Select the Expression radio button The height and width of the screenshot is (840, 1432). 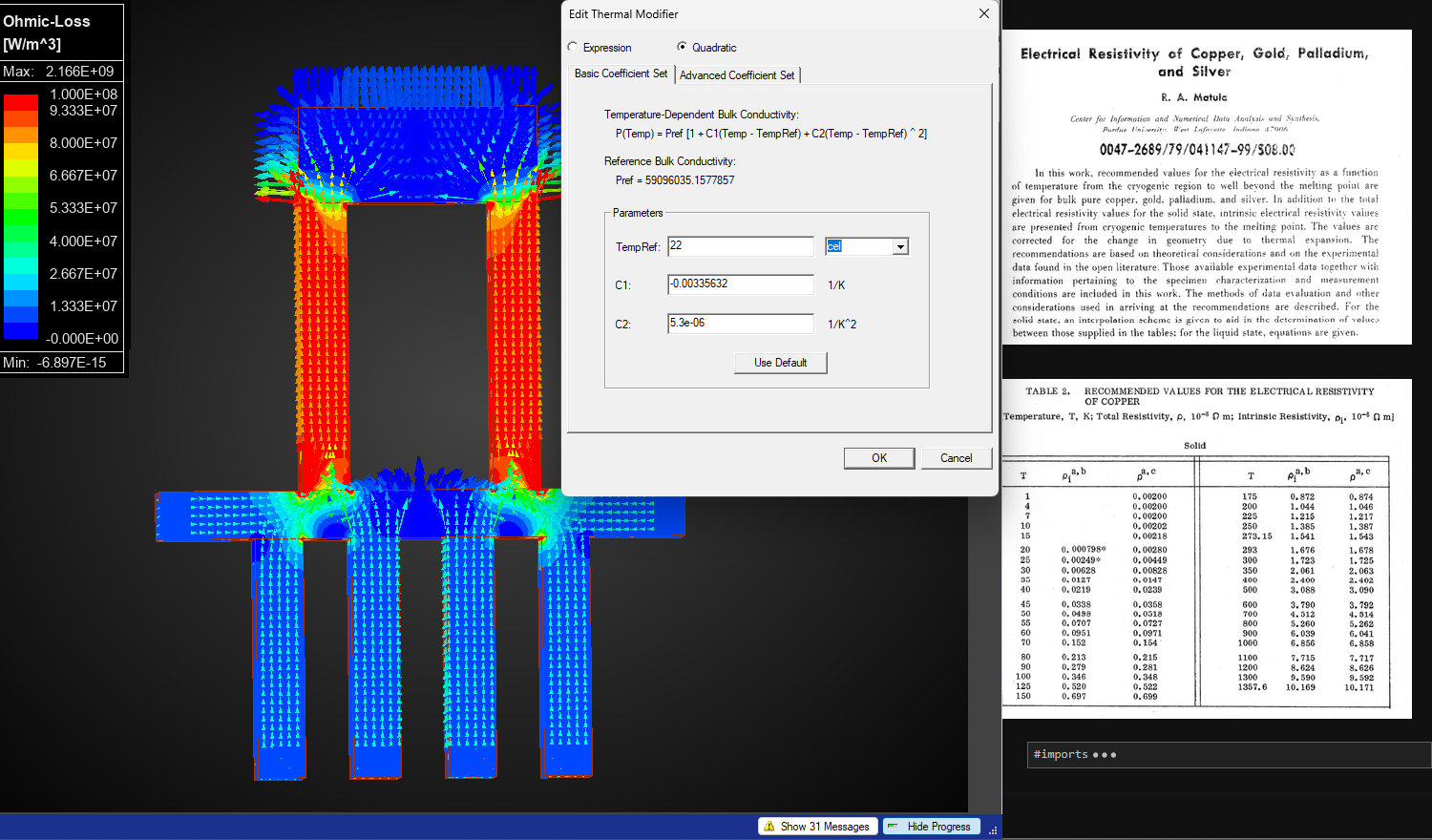click(x=573, y=47)
